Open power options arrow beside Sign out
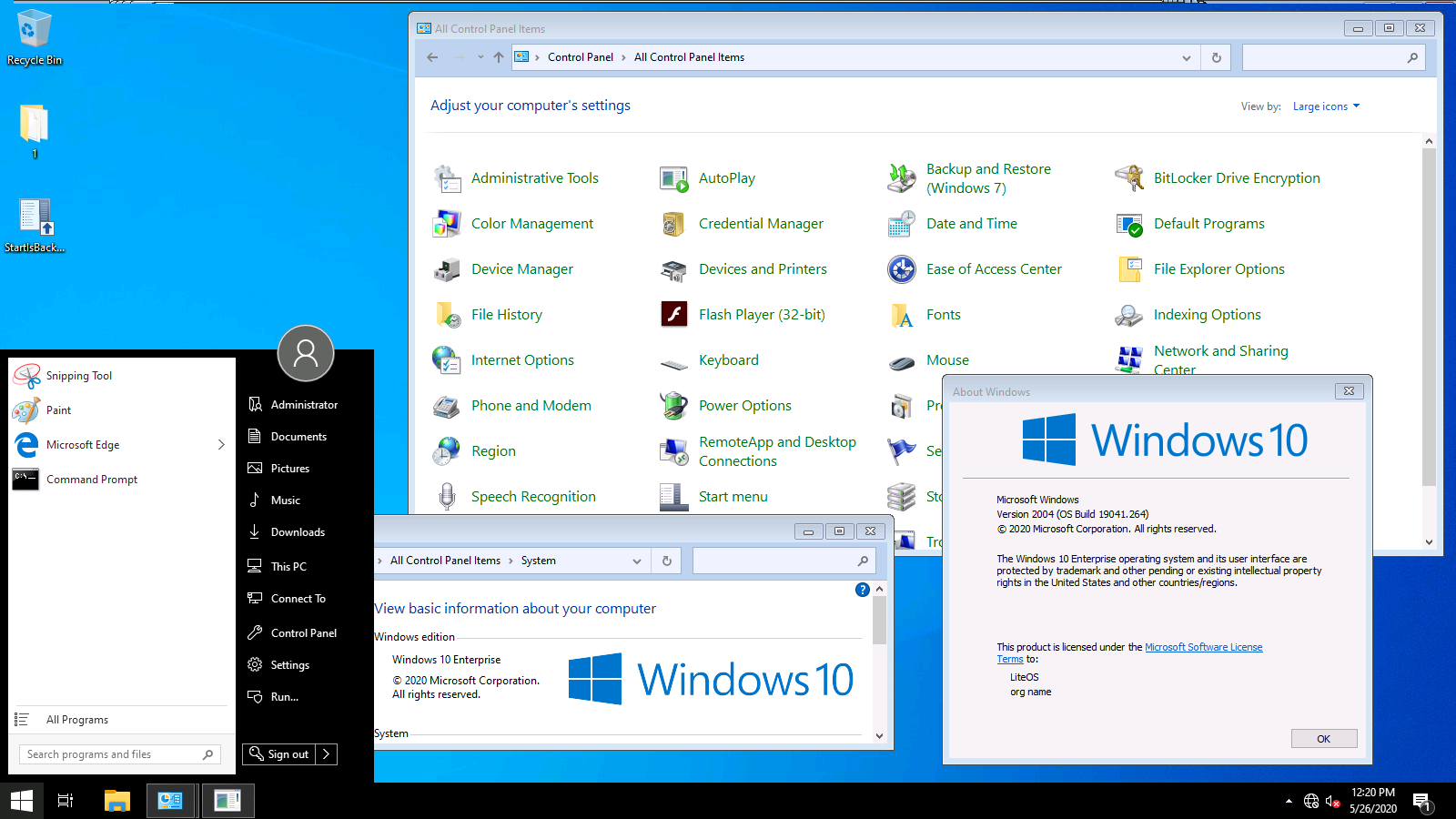 click(x=327, y=754)
